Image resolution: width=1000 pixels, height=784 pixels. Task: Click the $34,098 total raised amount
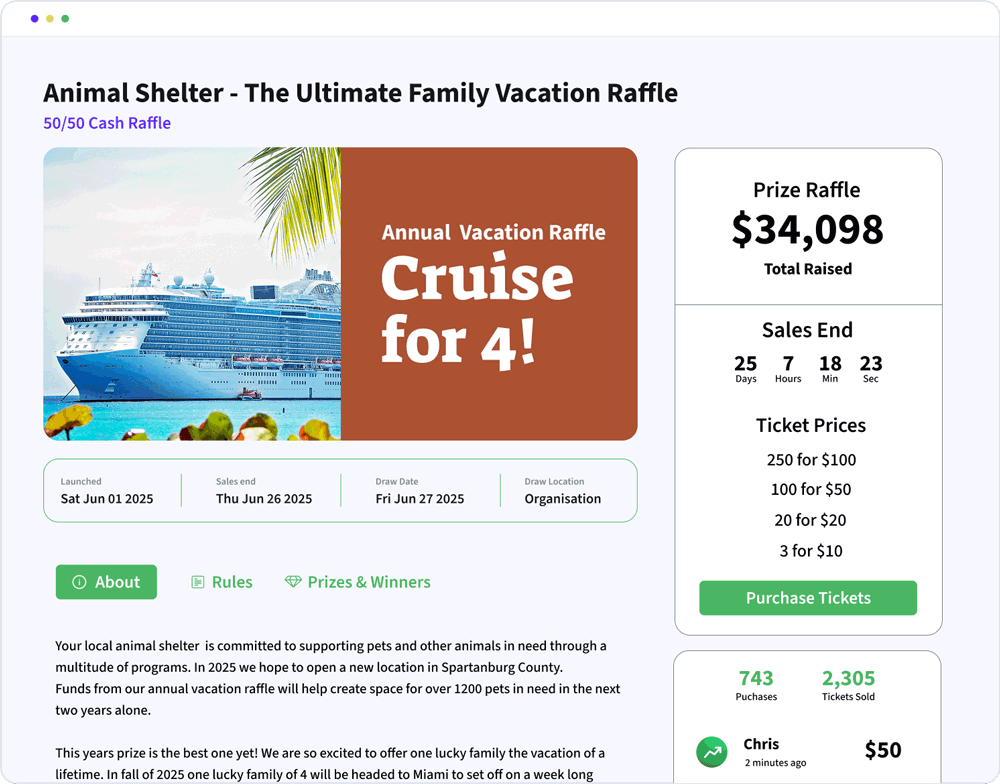click(808, 230)
